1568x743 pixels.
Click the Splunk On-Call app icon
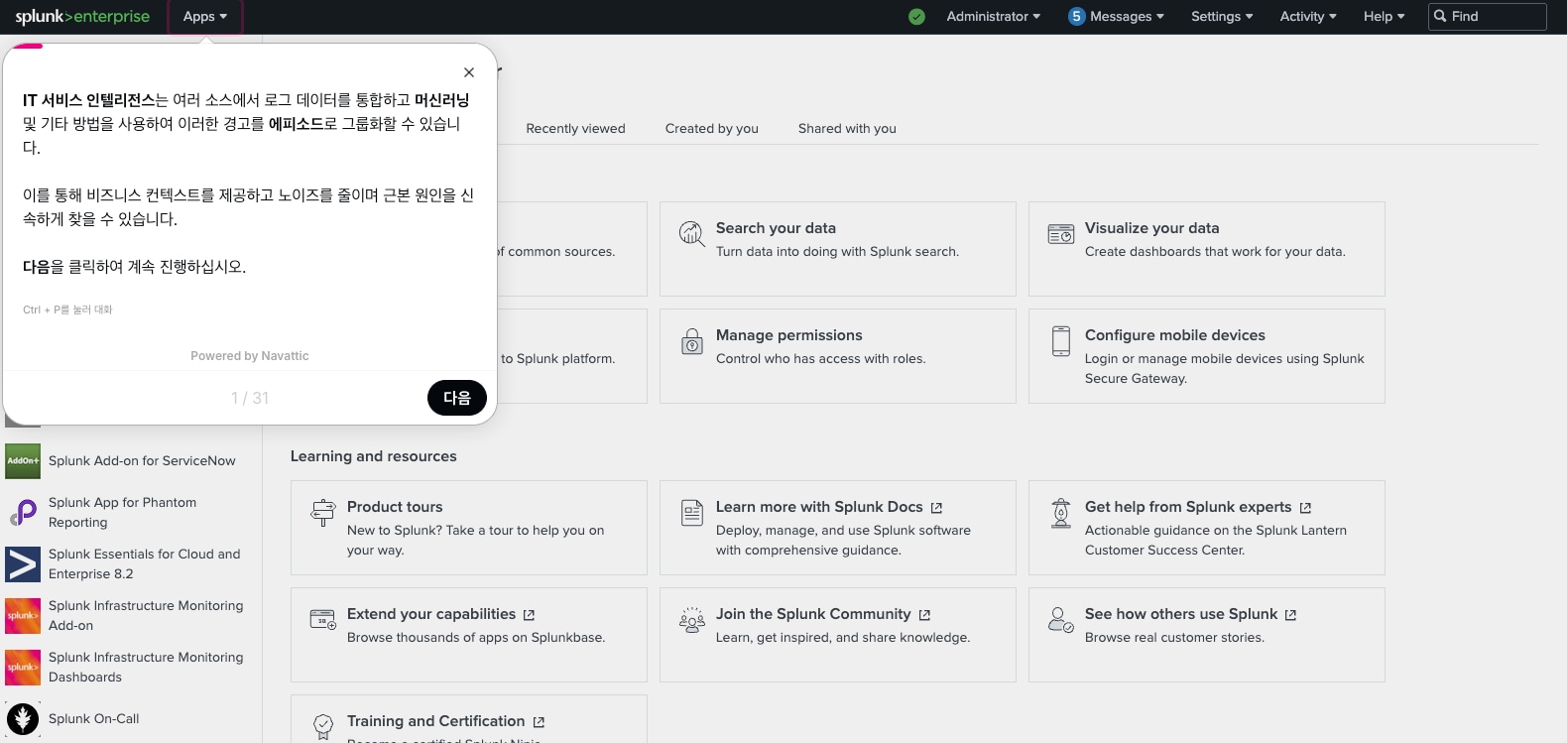pyautogui.click(x=23, y=719)
